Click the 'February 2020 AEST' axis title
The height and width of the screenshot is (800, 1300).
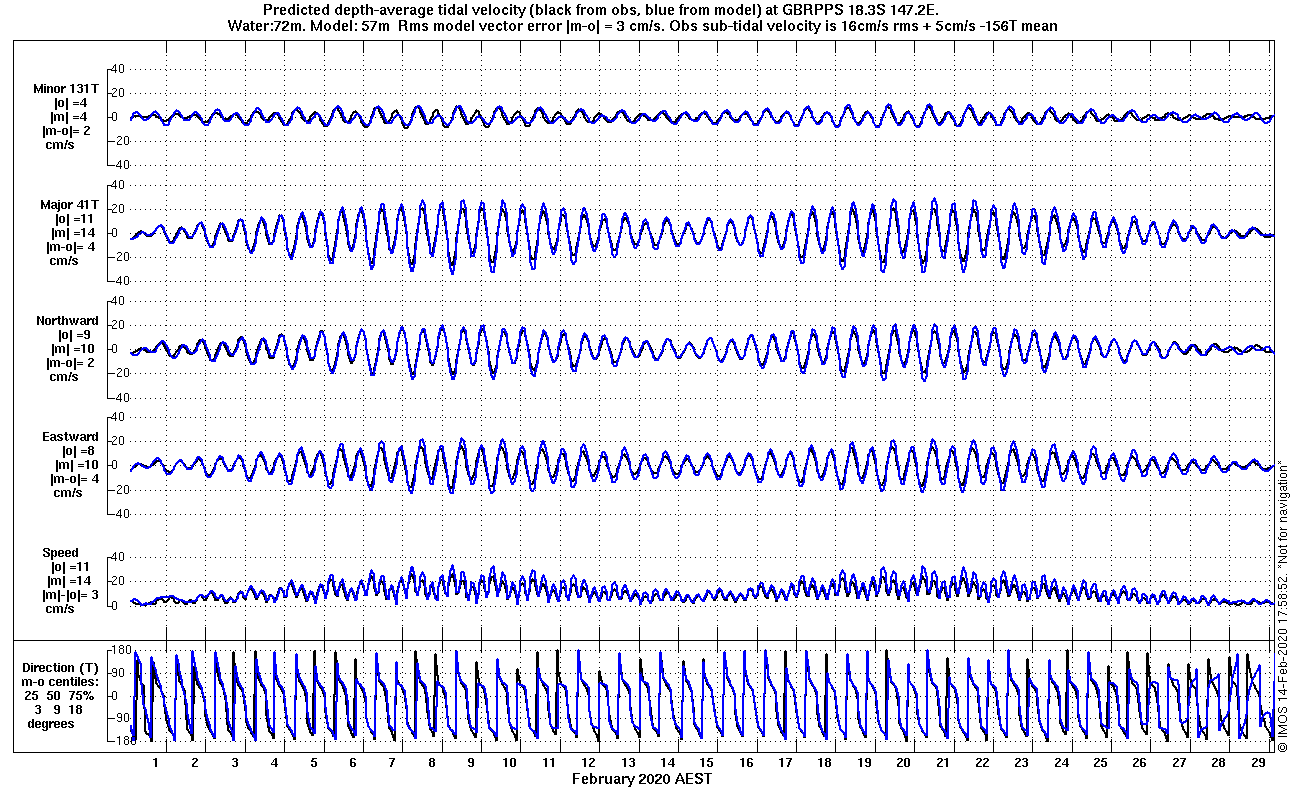(643, 777)
